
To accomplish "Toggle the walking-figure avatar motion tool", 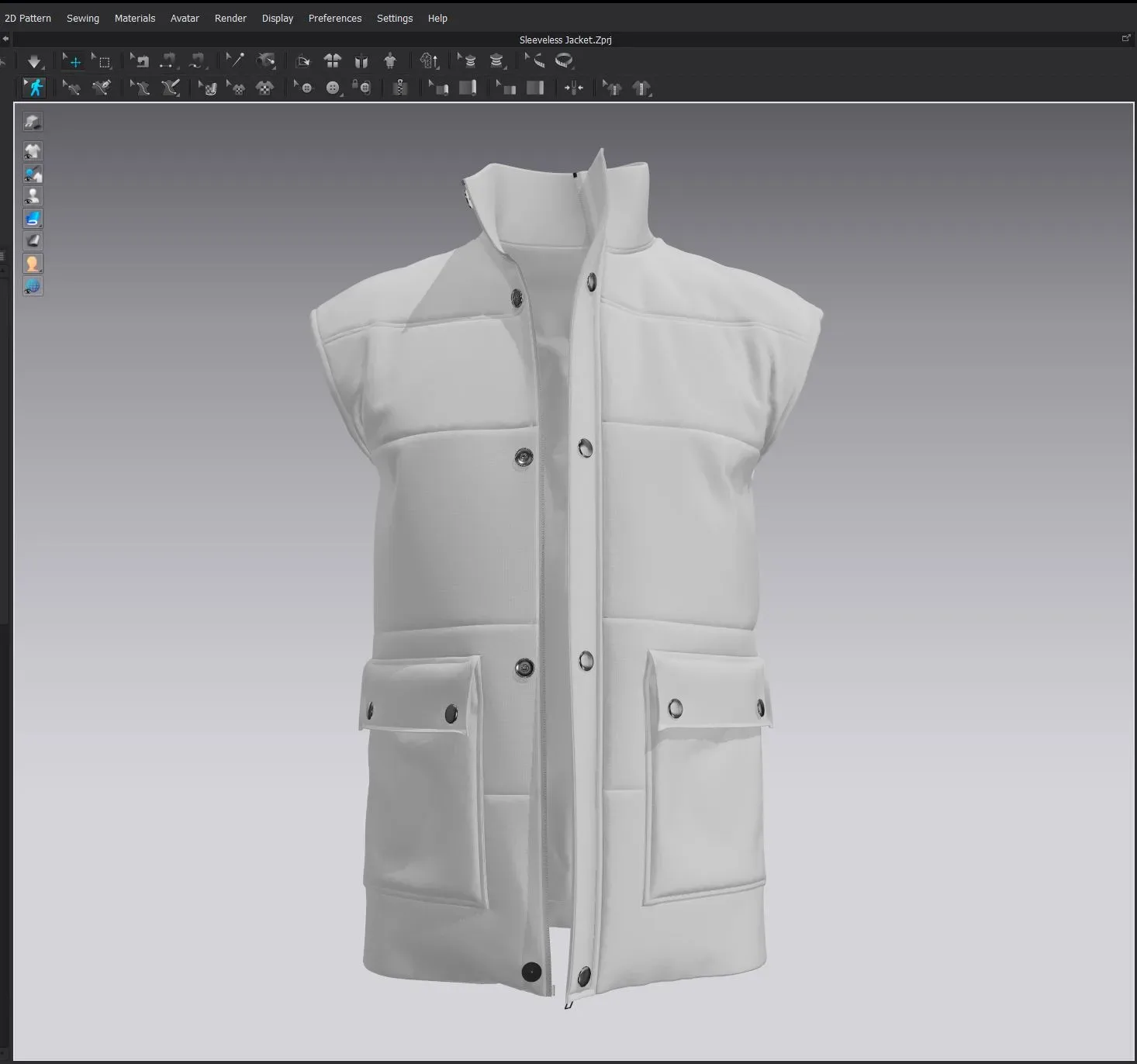I will point(34,88).
